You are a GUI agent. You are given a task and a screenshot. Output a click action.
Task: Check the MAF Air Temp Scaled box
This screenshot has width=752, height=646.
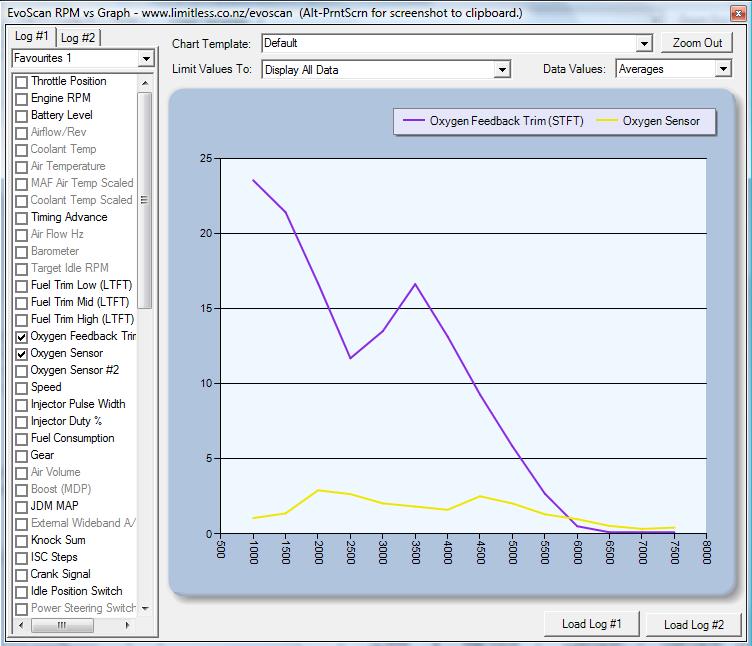[21, 184]
